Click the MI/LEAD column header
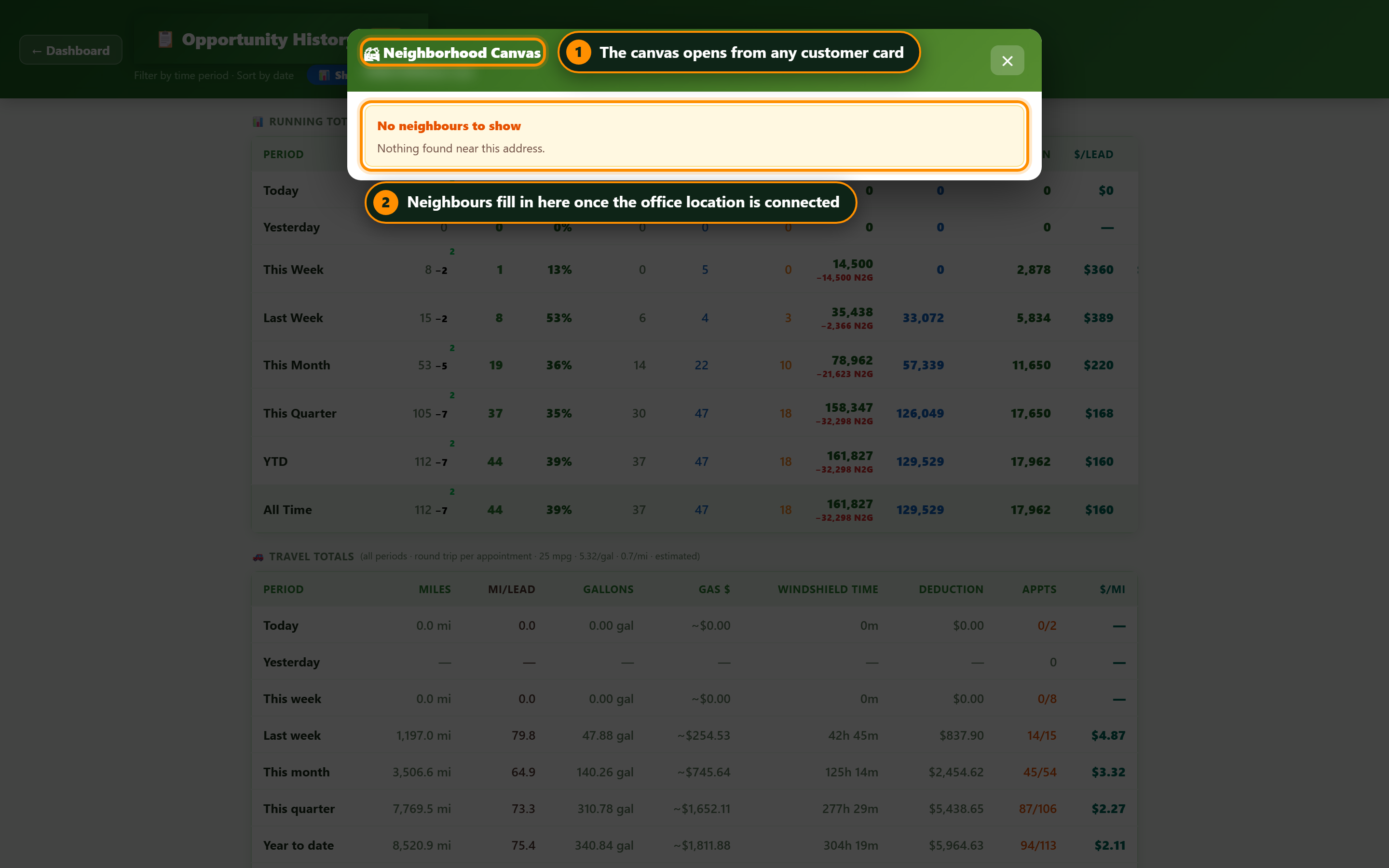 (x=511, y=589)
